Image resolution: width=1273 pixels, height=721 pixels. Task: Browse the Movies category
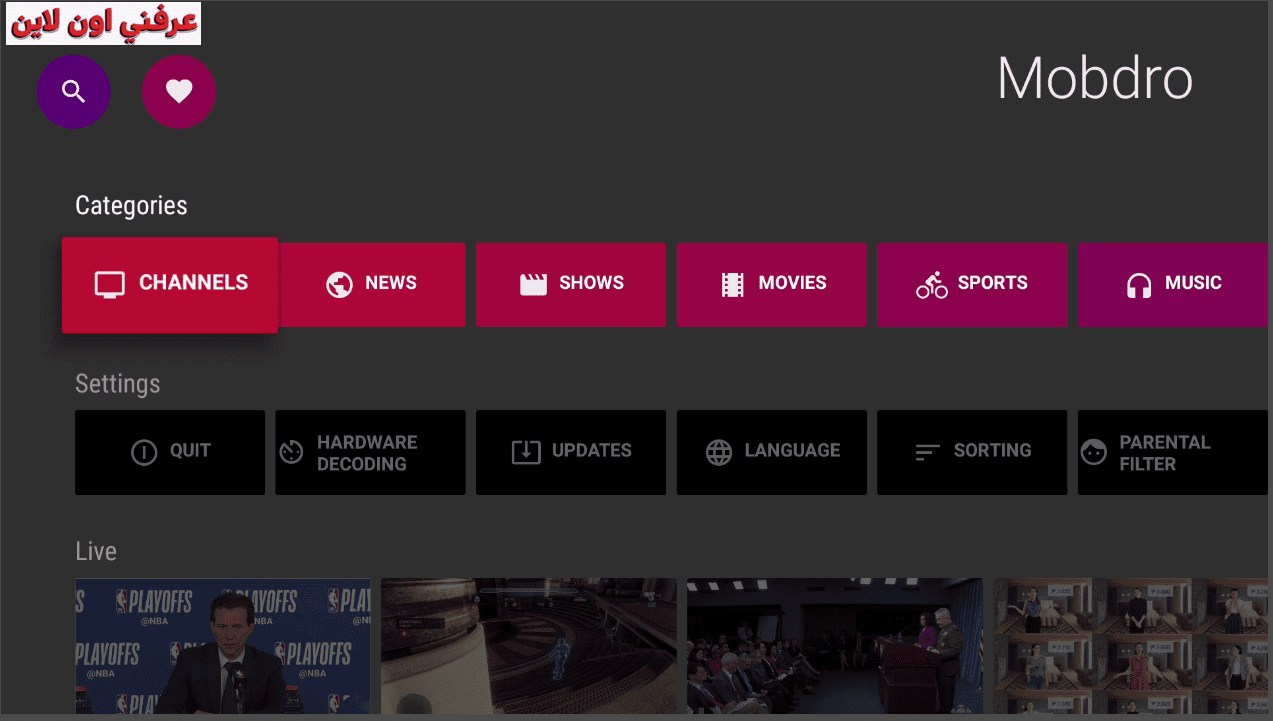(x=771, y=285)
